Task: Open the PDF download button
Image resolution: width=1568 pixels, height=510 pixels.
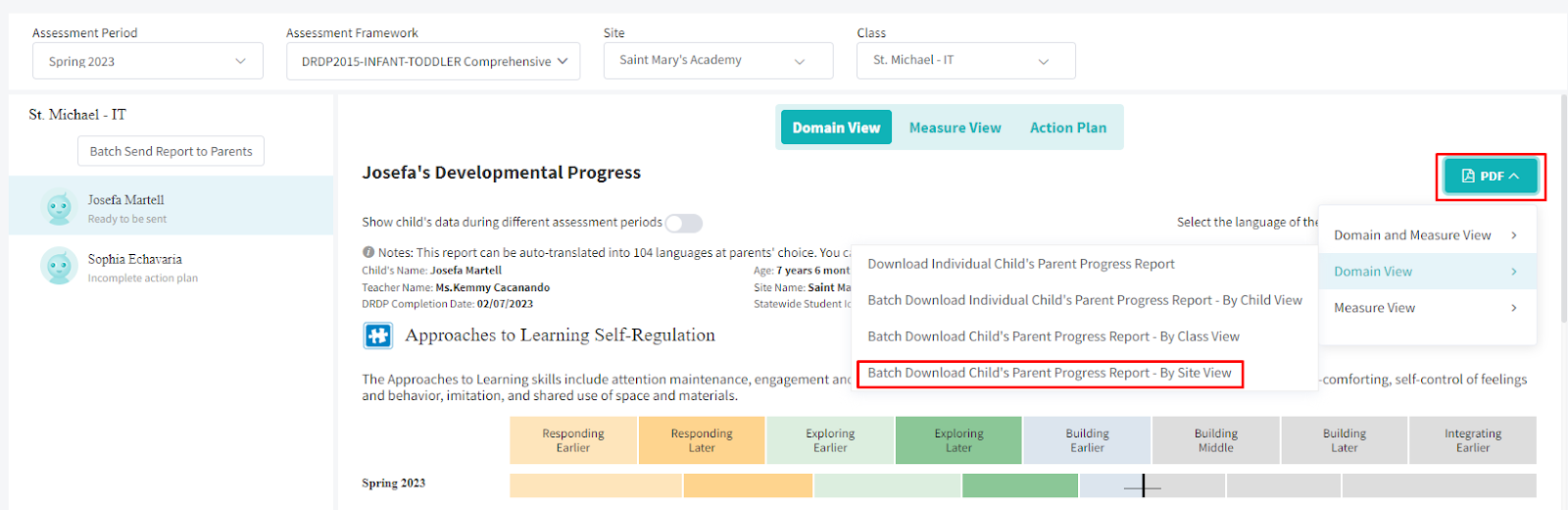Action: click(1490, 177)
